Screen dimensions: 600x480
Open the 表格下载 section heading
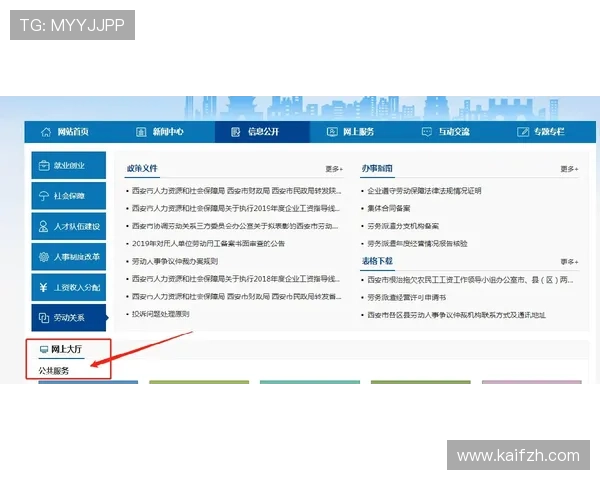(x=377, y=261)
